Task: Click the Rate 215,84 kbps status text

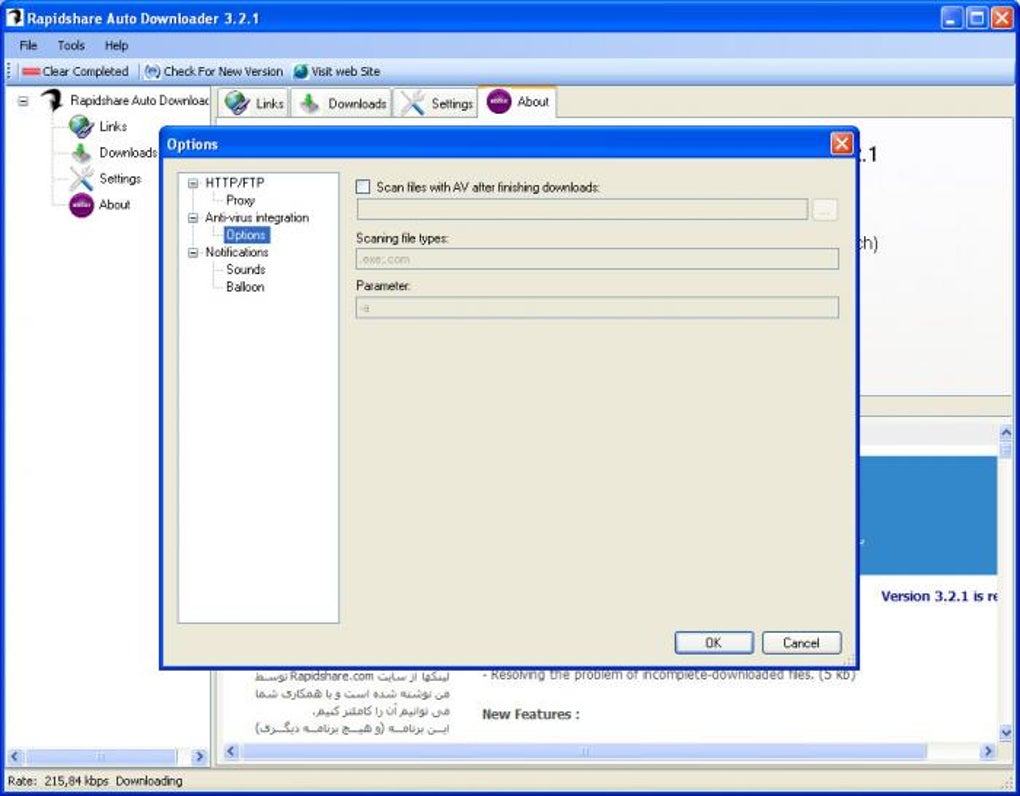Action: pyautogui.click(x=58, y=780)
